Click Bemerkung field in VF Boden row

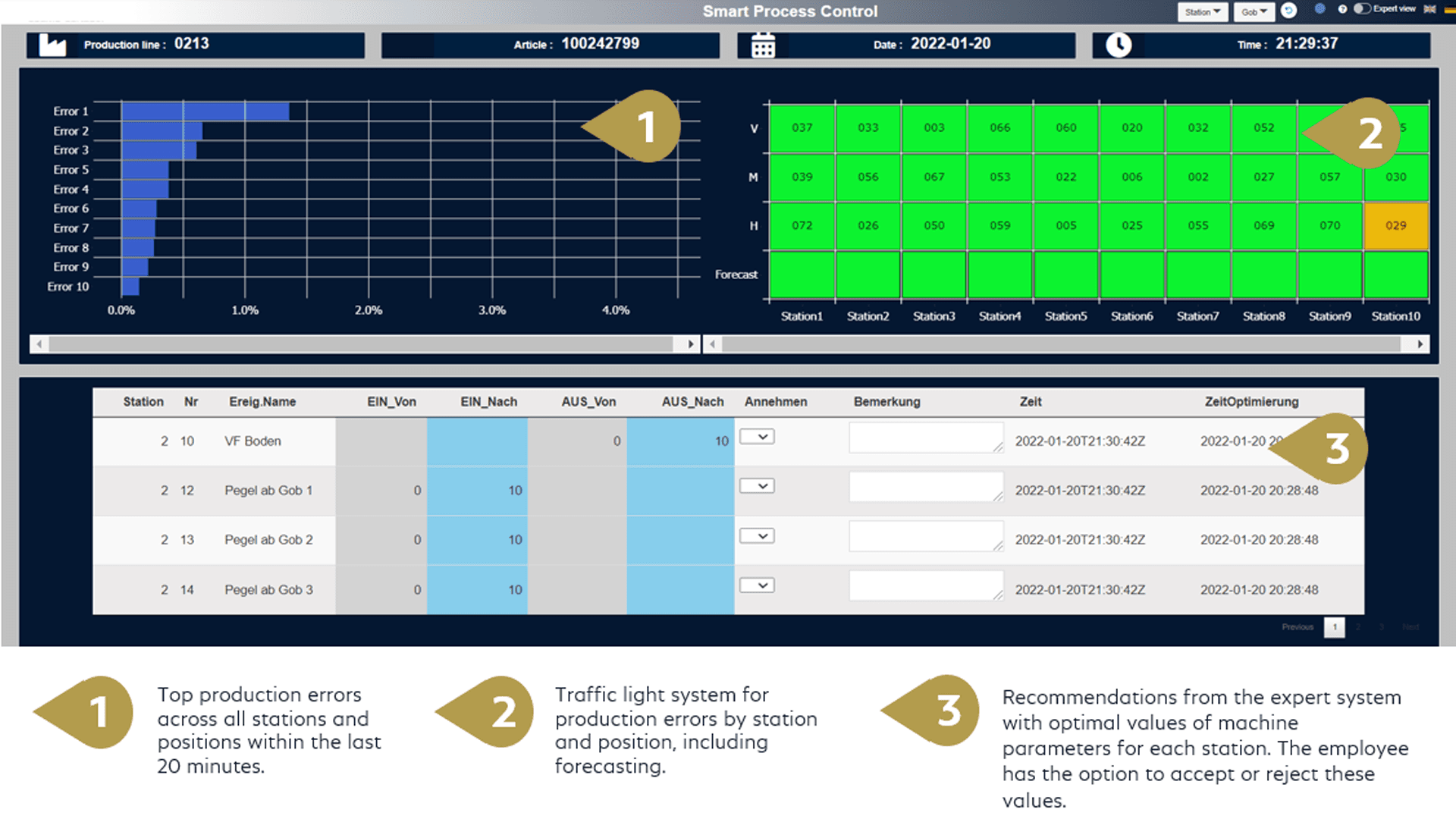(x=926, y=438)
